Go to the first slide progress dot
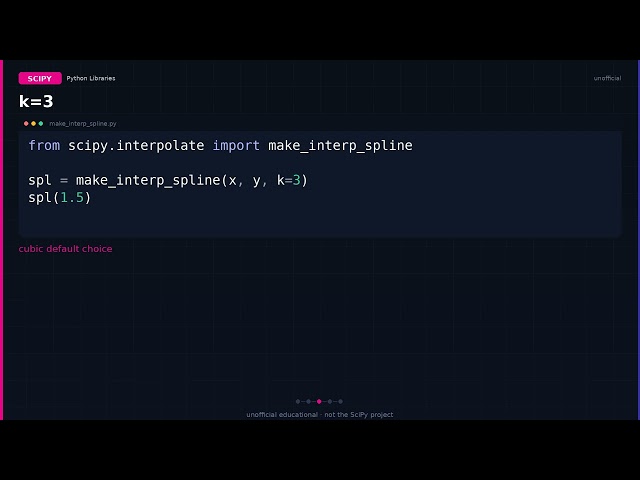This screenshot has width=640, height=480. click(298, 401)
